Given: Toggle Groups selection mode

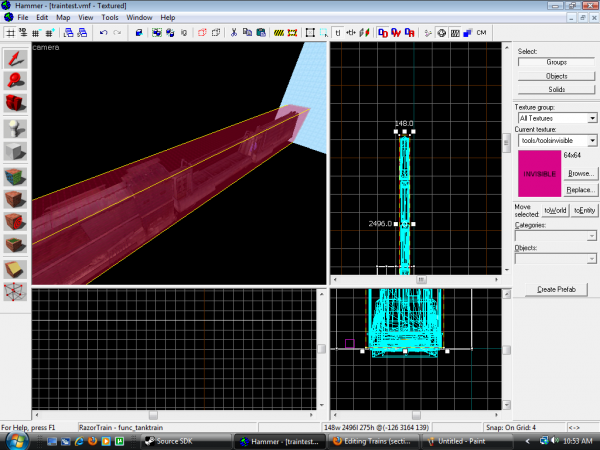Looking at the screenshot, I should pyautogui.click(x=556, y=62).
